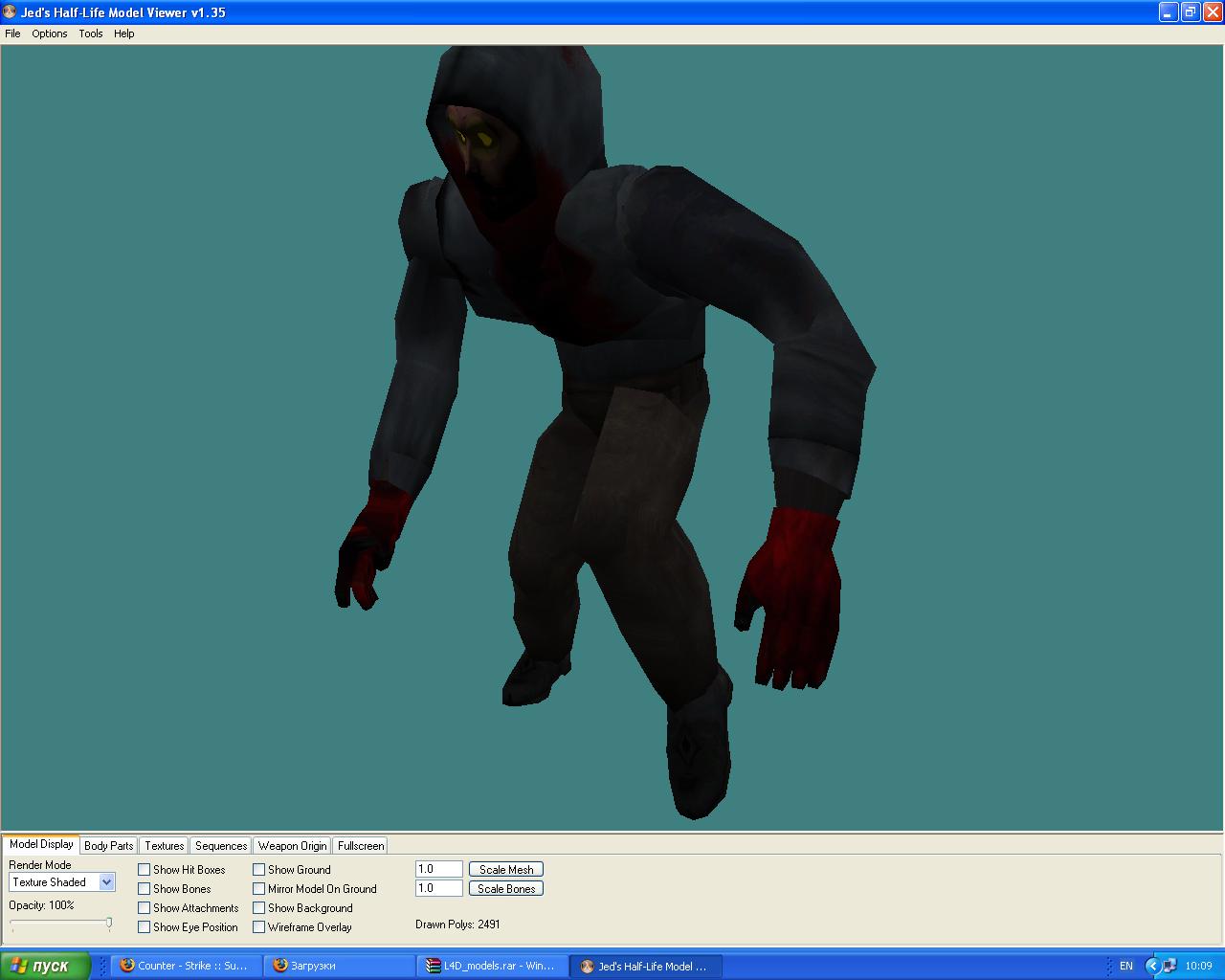Open the Help menu
Viewport: 1225px width, 980px height.
point(124,33)
